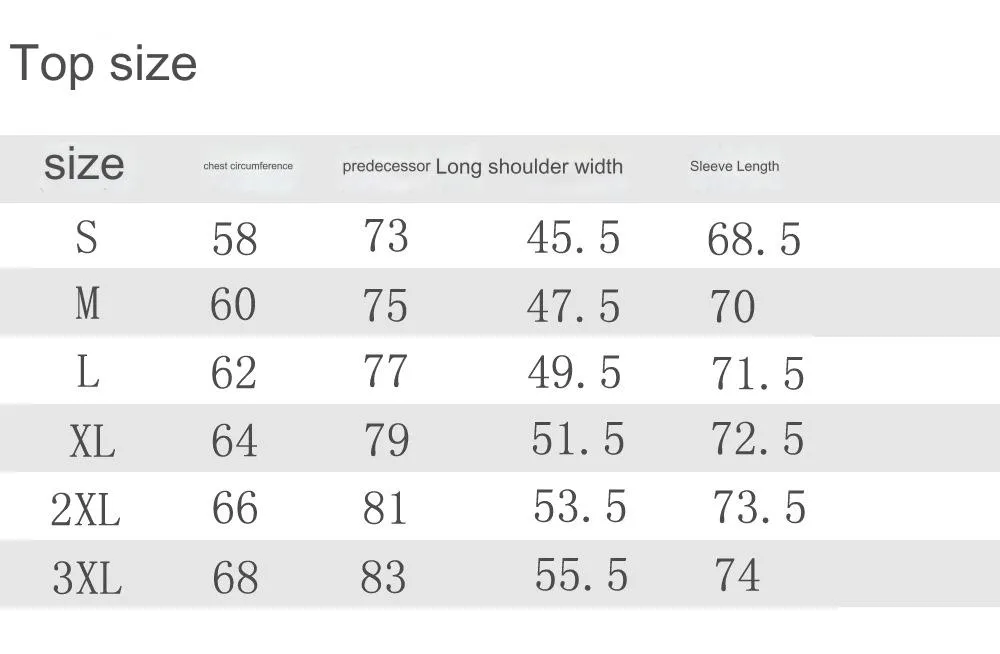This screenshot has width=1000, height=654.
Task: Click chest value 66 in 2XL row
Action: (235, 509)
